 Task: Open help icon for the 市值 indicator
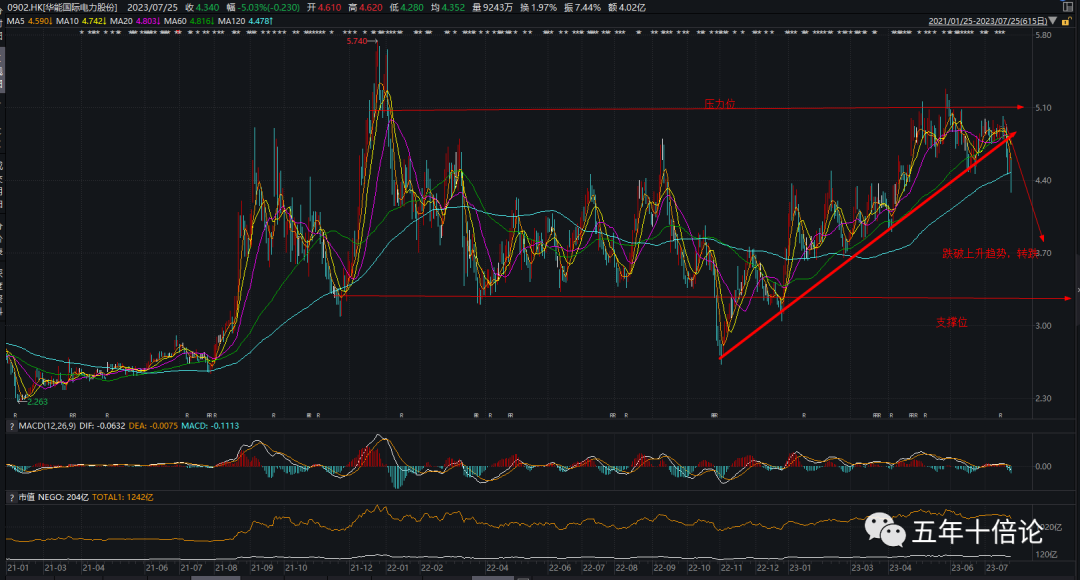tap(11, 497)
